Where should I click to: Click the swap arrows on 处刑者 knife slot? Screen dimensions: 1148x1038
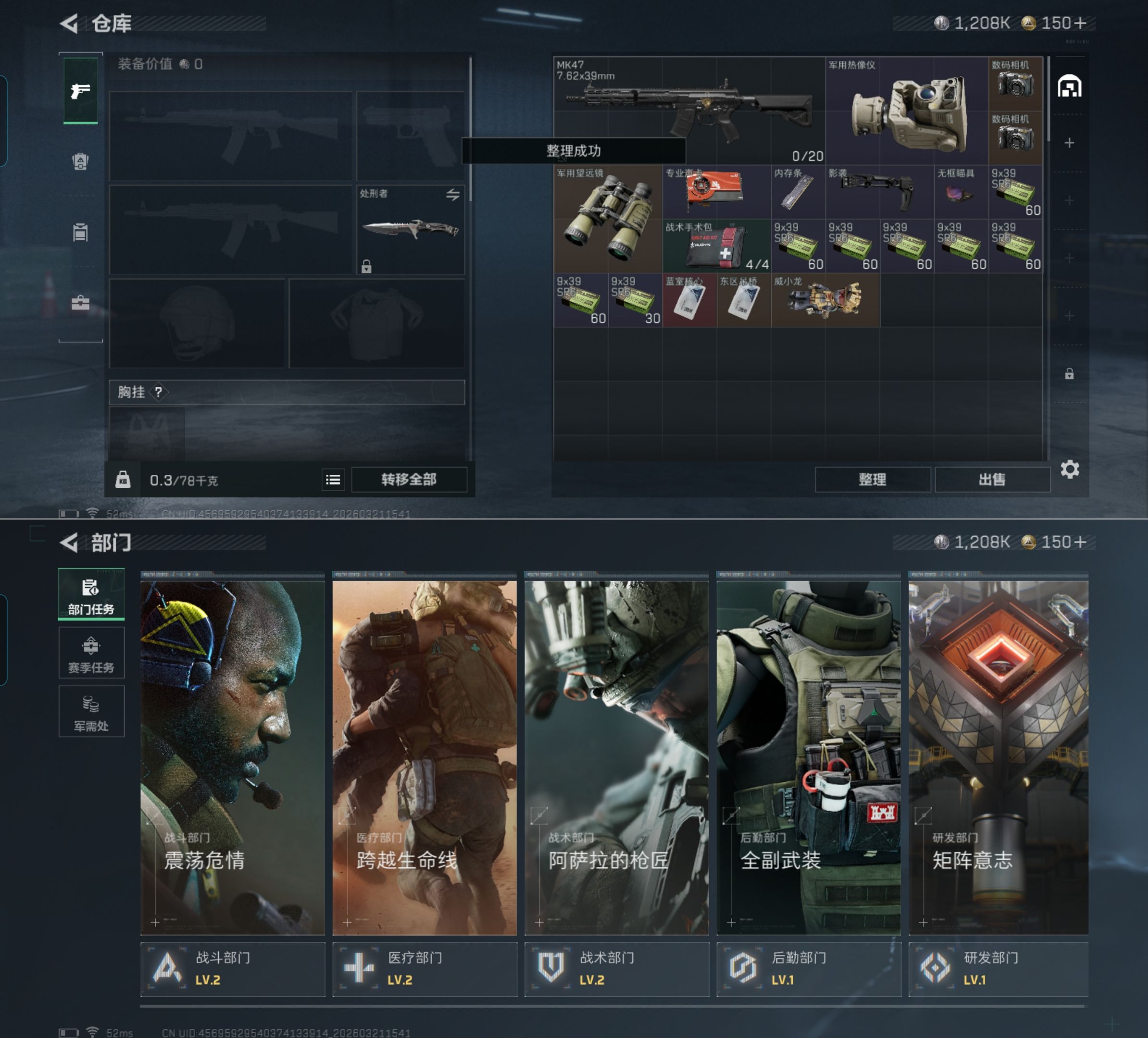tap(453, 195)
